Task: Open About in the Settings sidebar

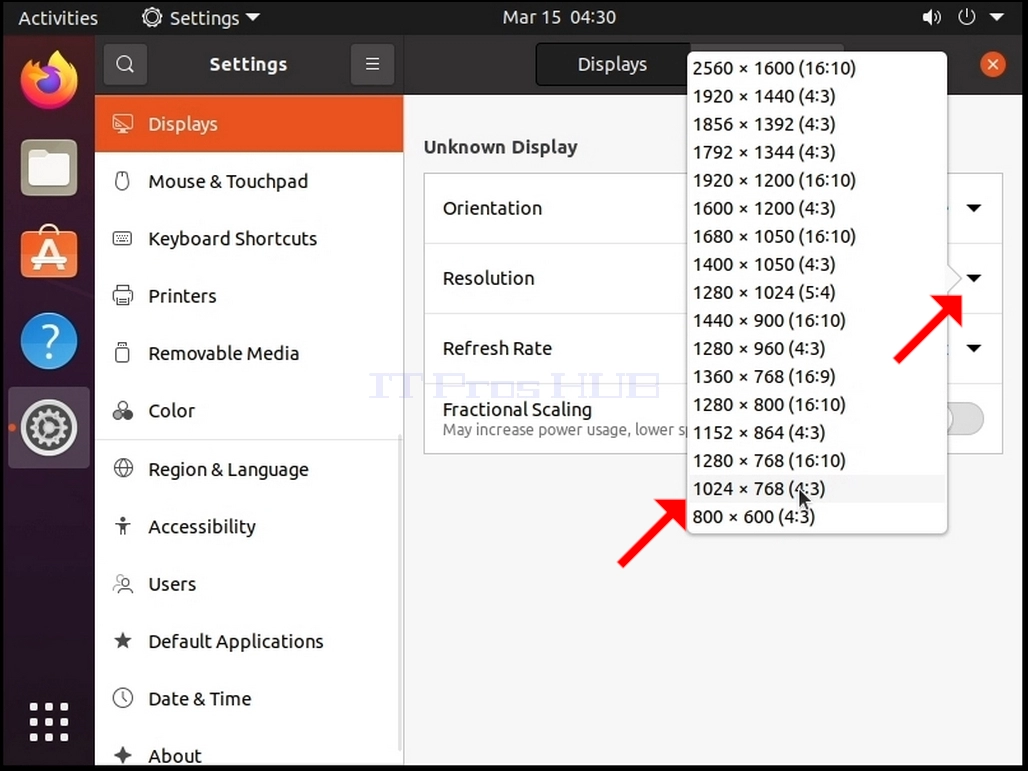Action: tap(249, 755)
